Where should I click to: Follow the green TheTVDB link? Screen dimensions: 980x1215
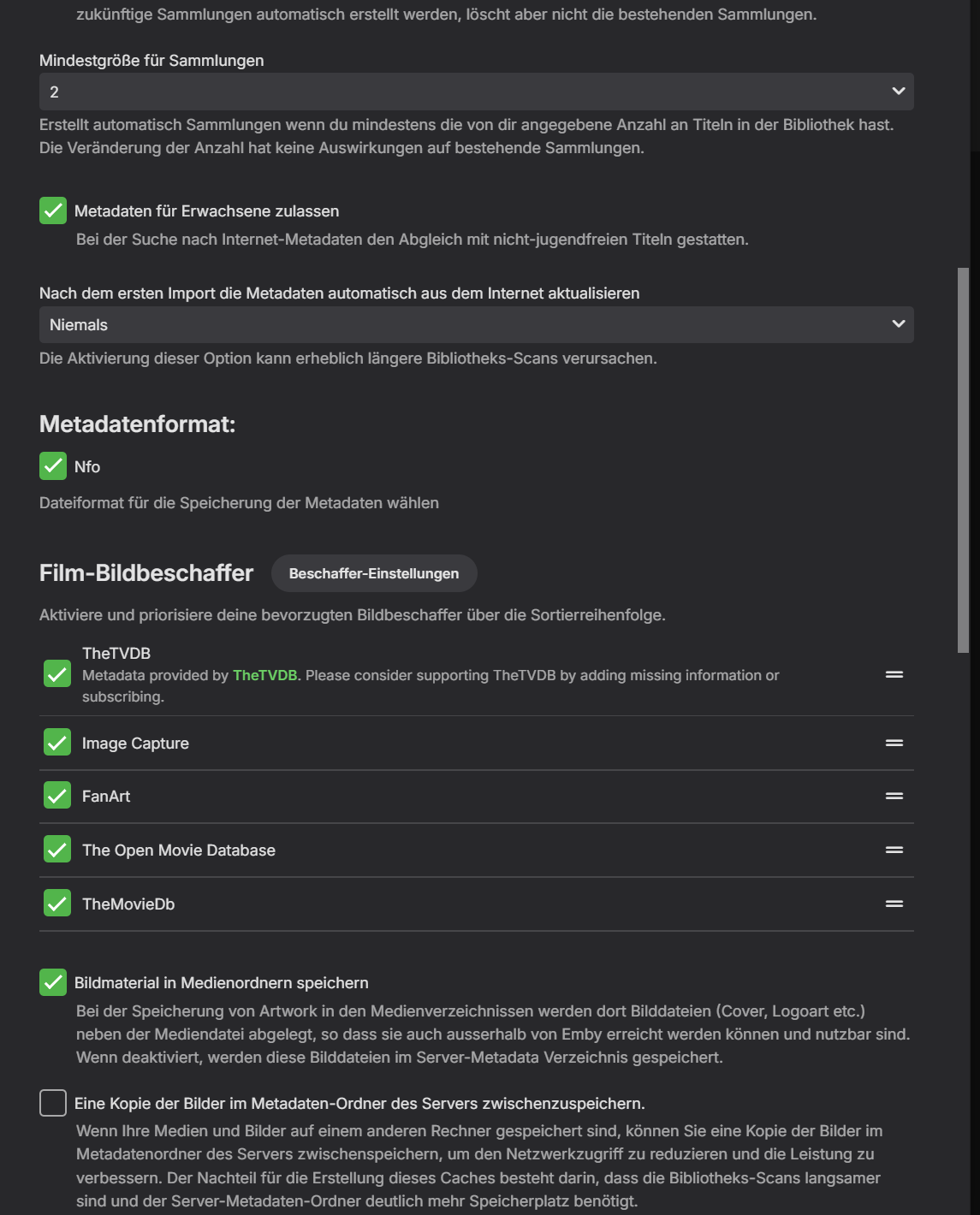point(265,675)
